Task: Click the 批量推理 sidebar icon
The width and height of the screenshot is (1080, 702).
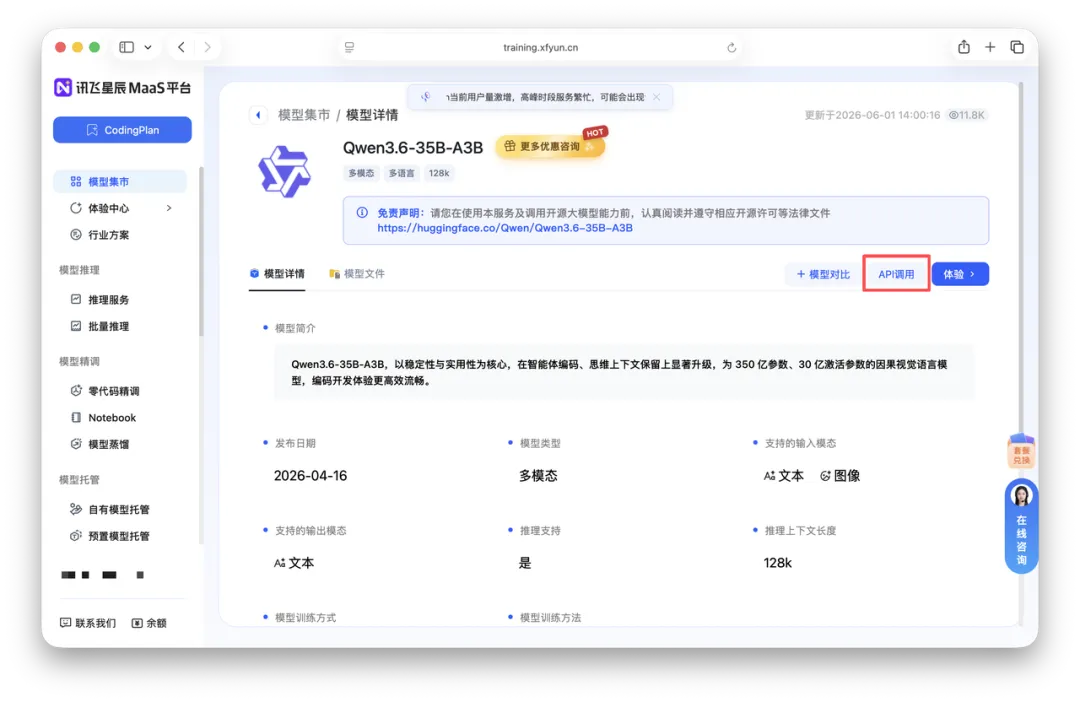Action: pyautogui.click(x=76, y=326)
